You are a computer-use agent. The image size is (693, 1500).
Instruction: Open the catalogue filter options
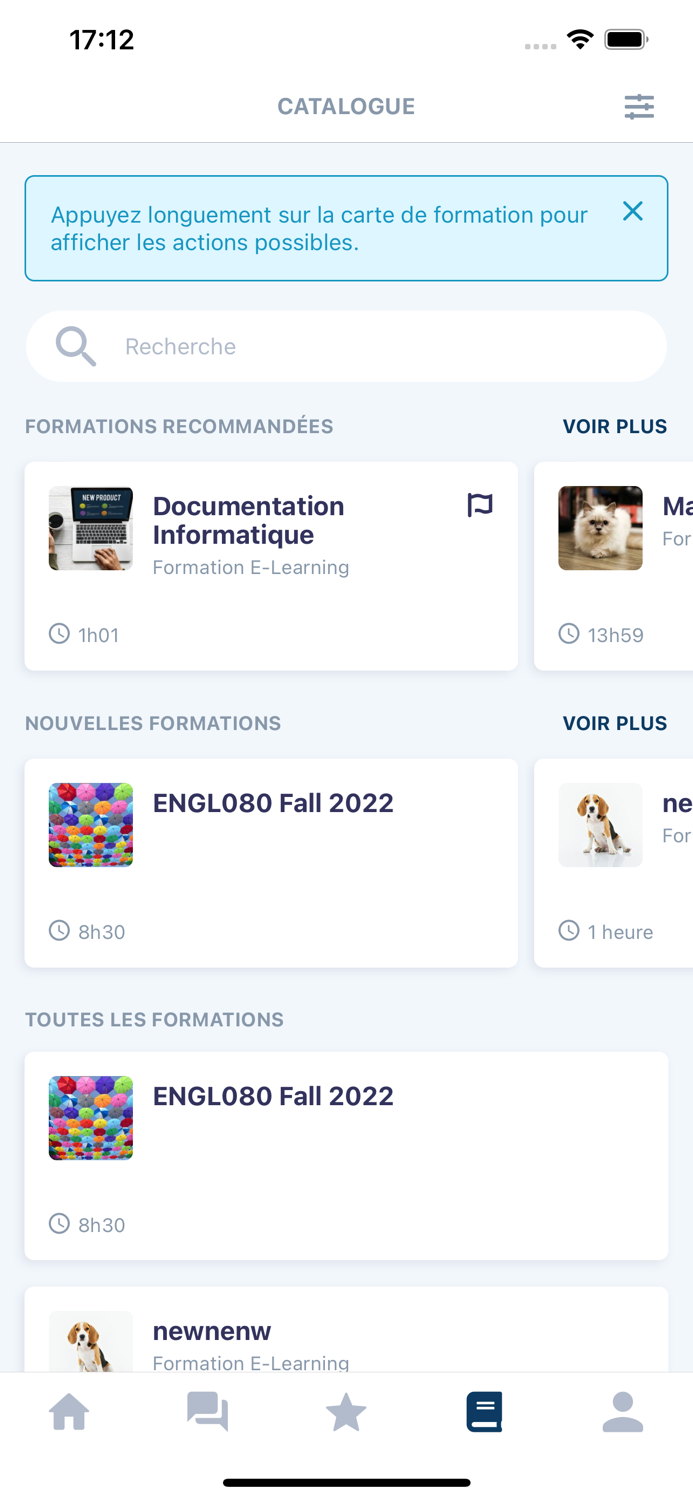640,106
